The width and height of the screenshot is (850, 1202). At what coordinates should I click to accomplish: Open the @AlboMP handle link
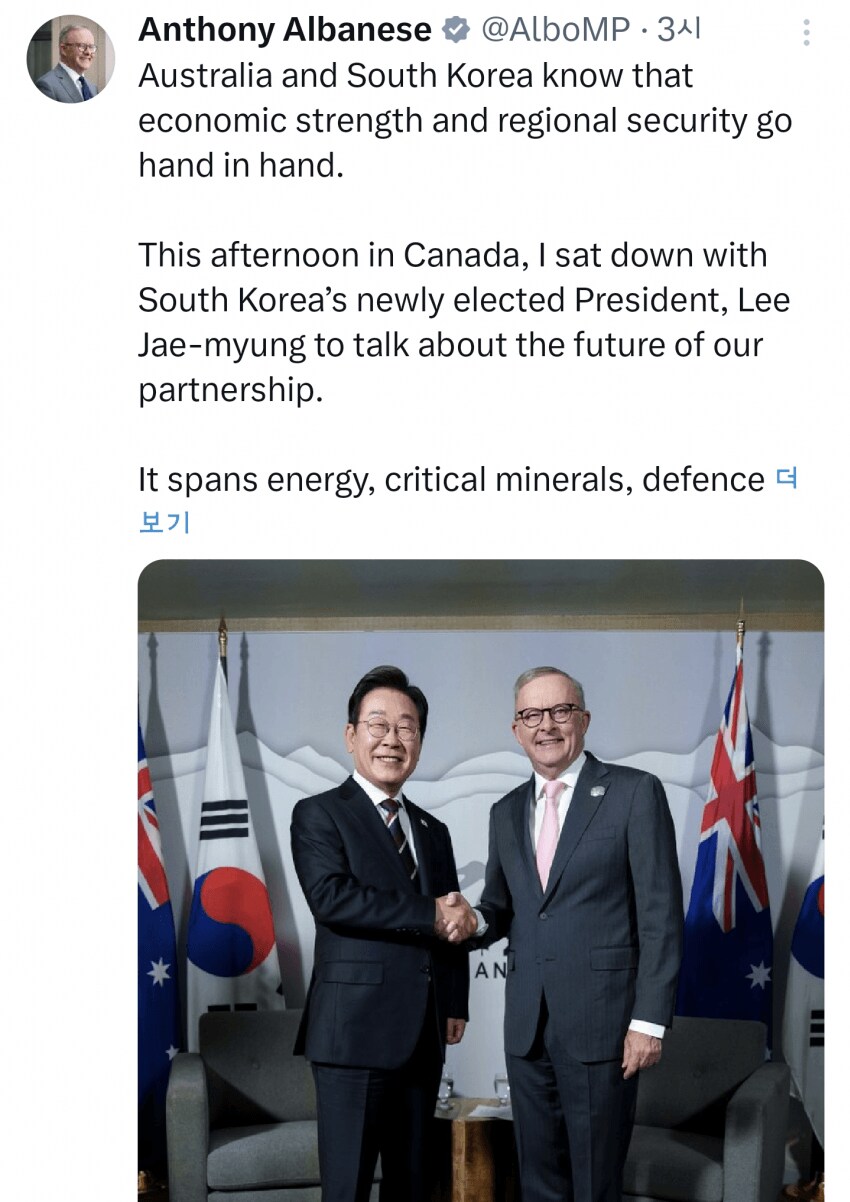(555, 31)
